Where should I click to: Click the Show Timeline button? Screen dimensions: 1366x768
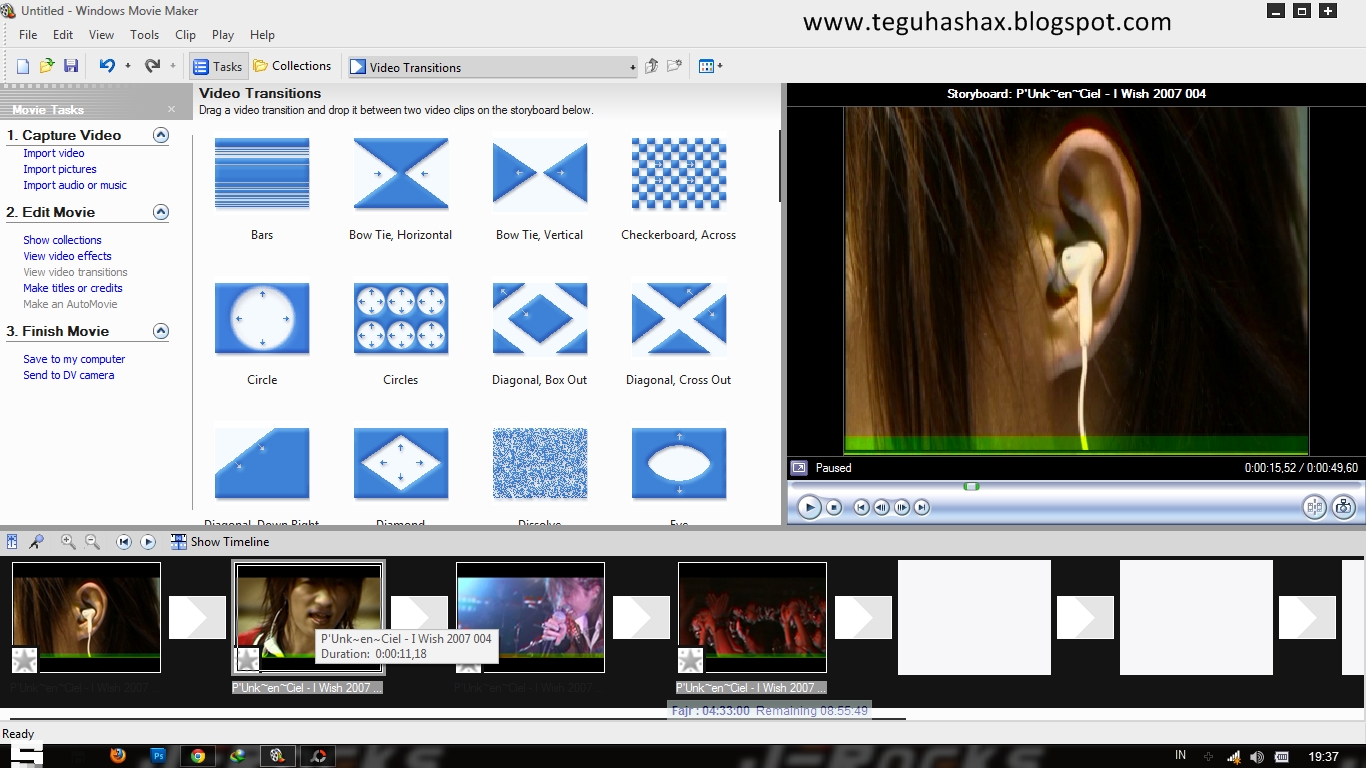click(x=220, y=542)
